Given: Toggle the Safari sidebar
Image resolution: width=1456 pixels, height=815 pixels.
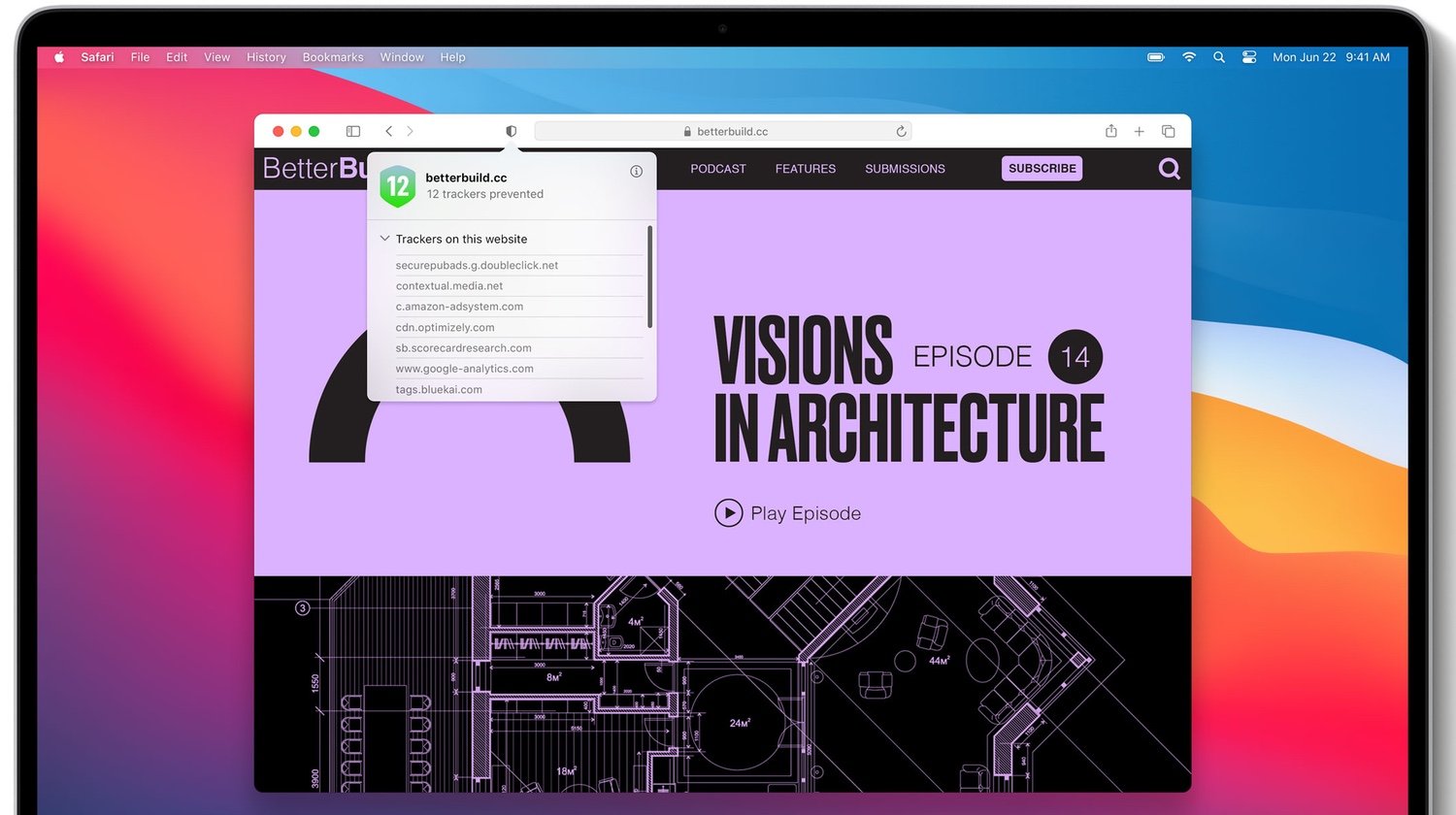Looking at the screenshot, I should (353, 131).
